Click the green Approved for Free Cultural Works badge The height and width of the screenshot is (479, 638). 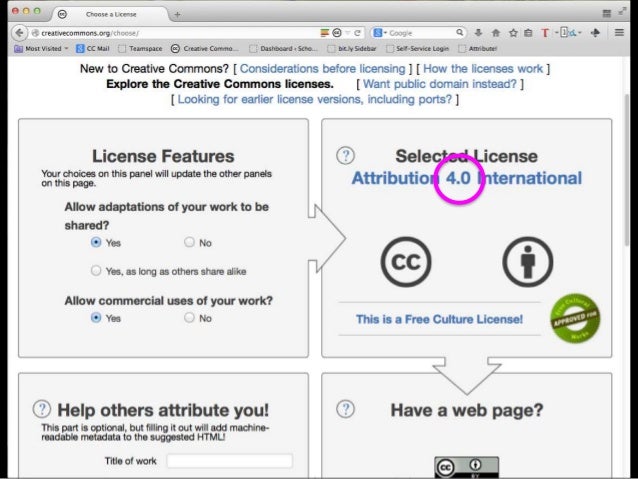[x=575, y=318]
